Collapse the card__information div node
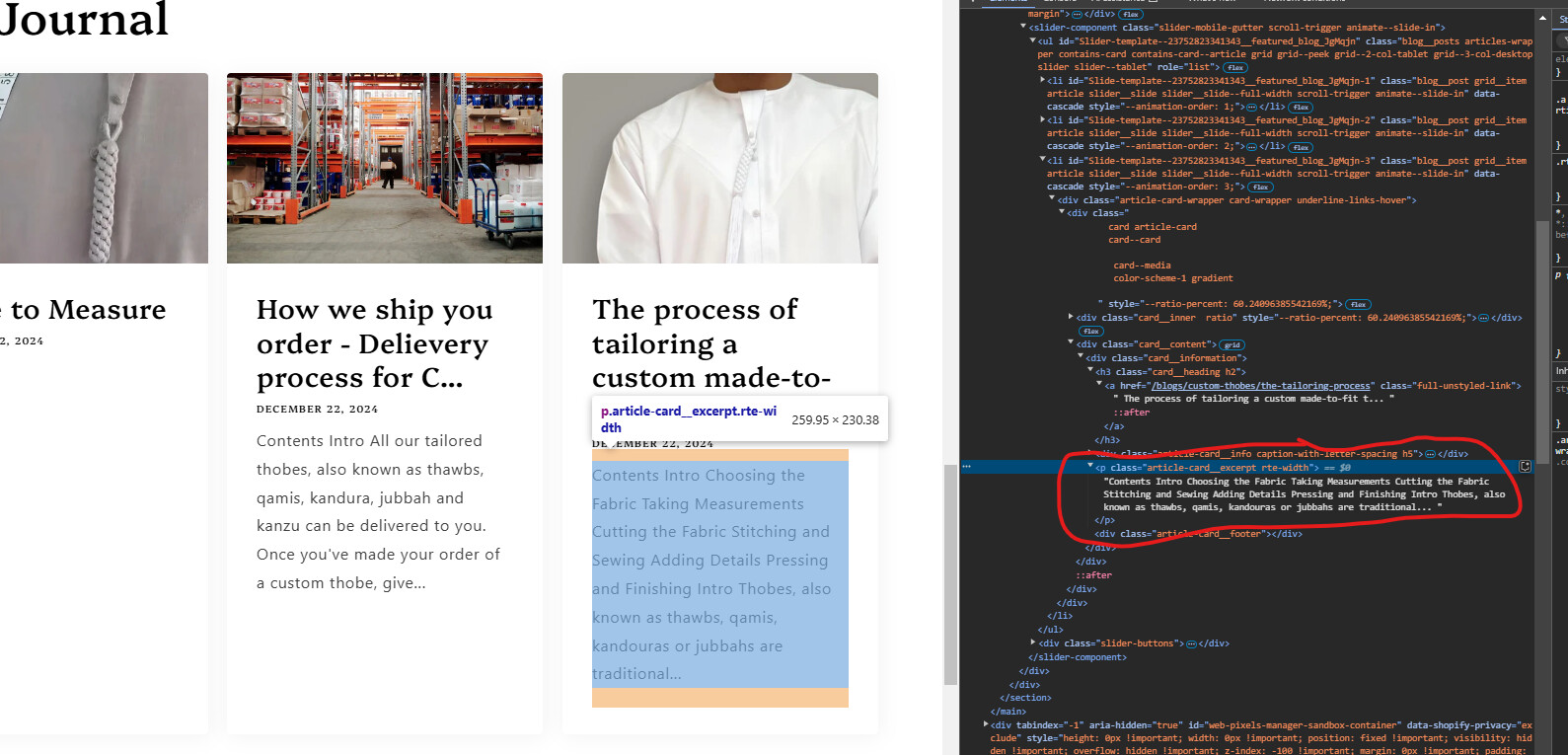1568x755 pixels. 1081,357
